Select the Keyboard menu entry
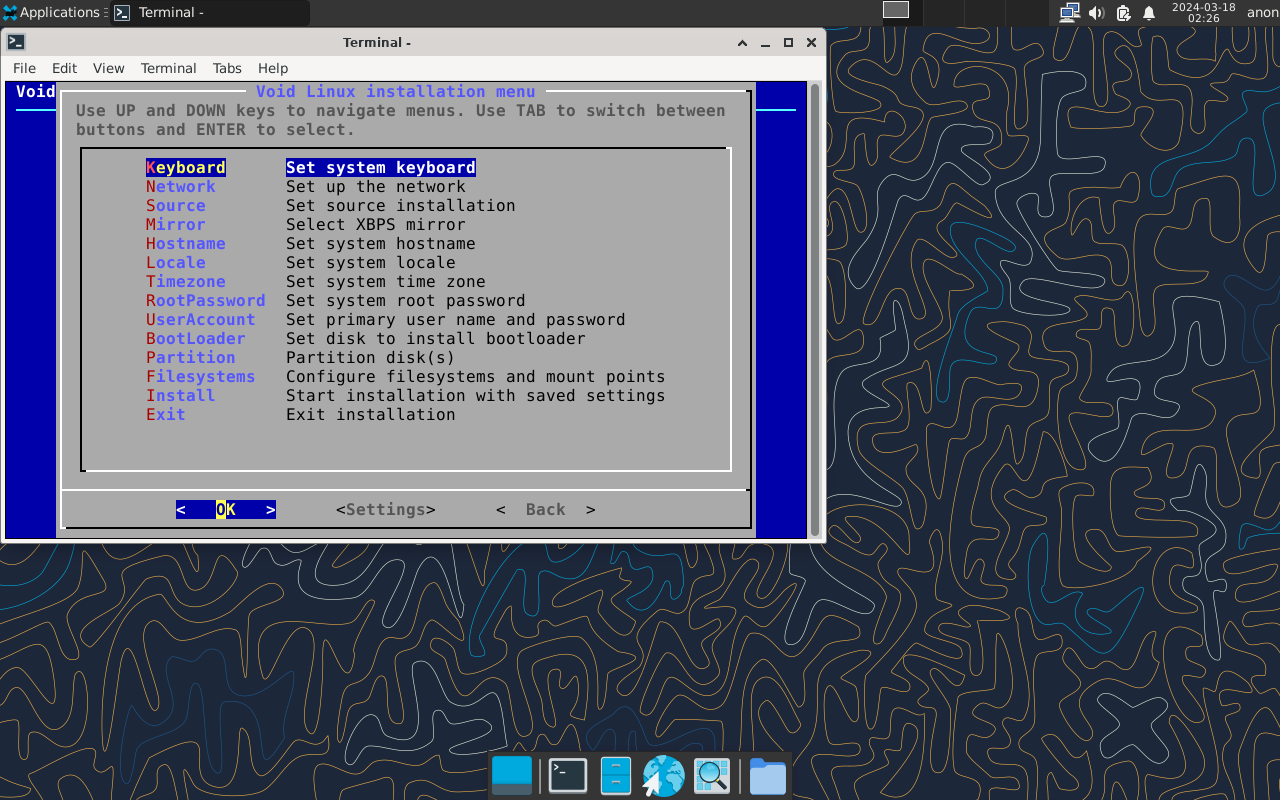The height and width of the screenshot is (800, 1280). 186,167
